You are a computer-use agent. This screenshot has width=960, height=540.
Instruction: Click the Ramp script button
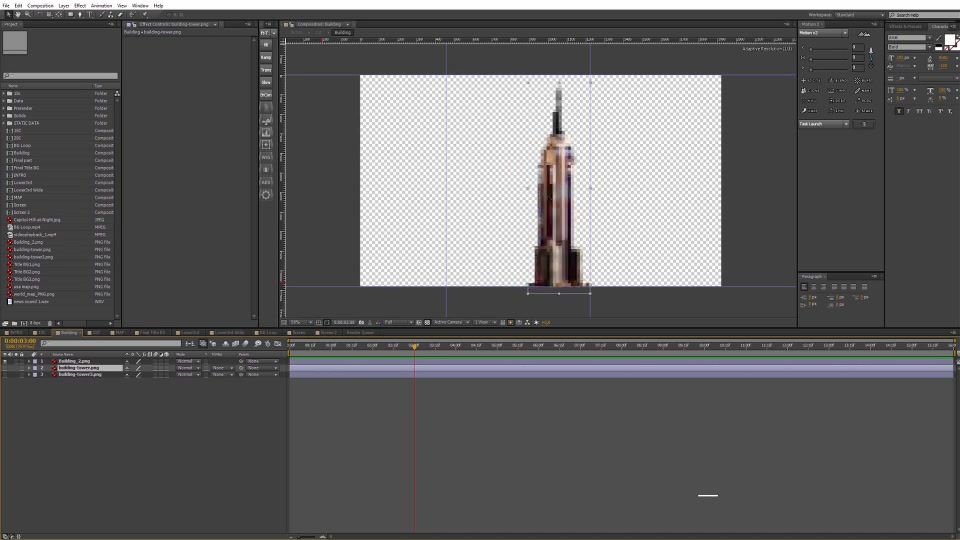click(266, 57)
